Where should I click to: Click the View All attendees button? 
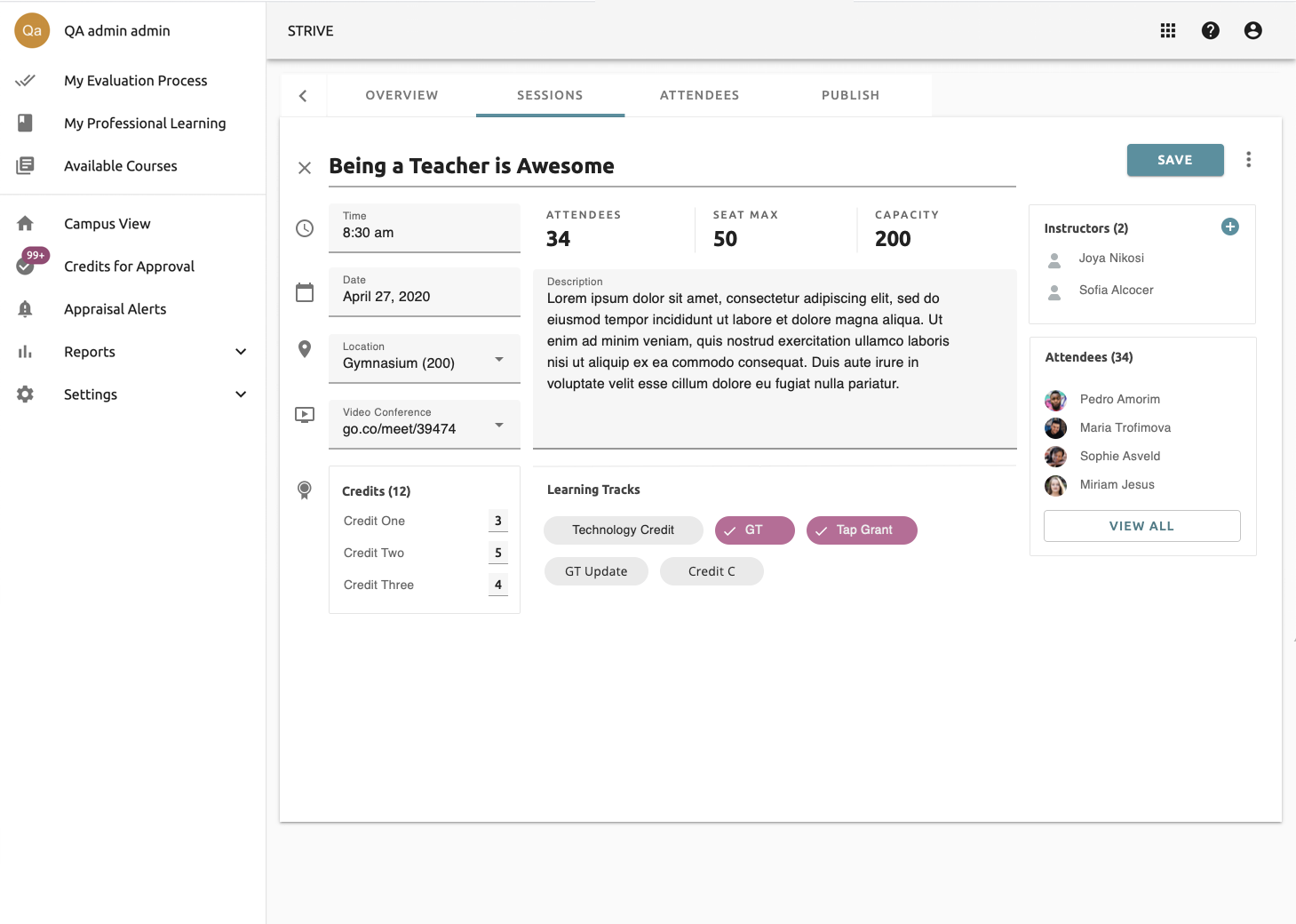1141,526
